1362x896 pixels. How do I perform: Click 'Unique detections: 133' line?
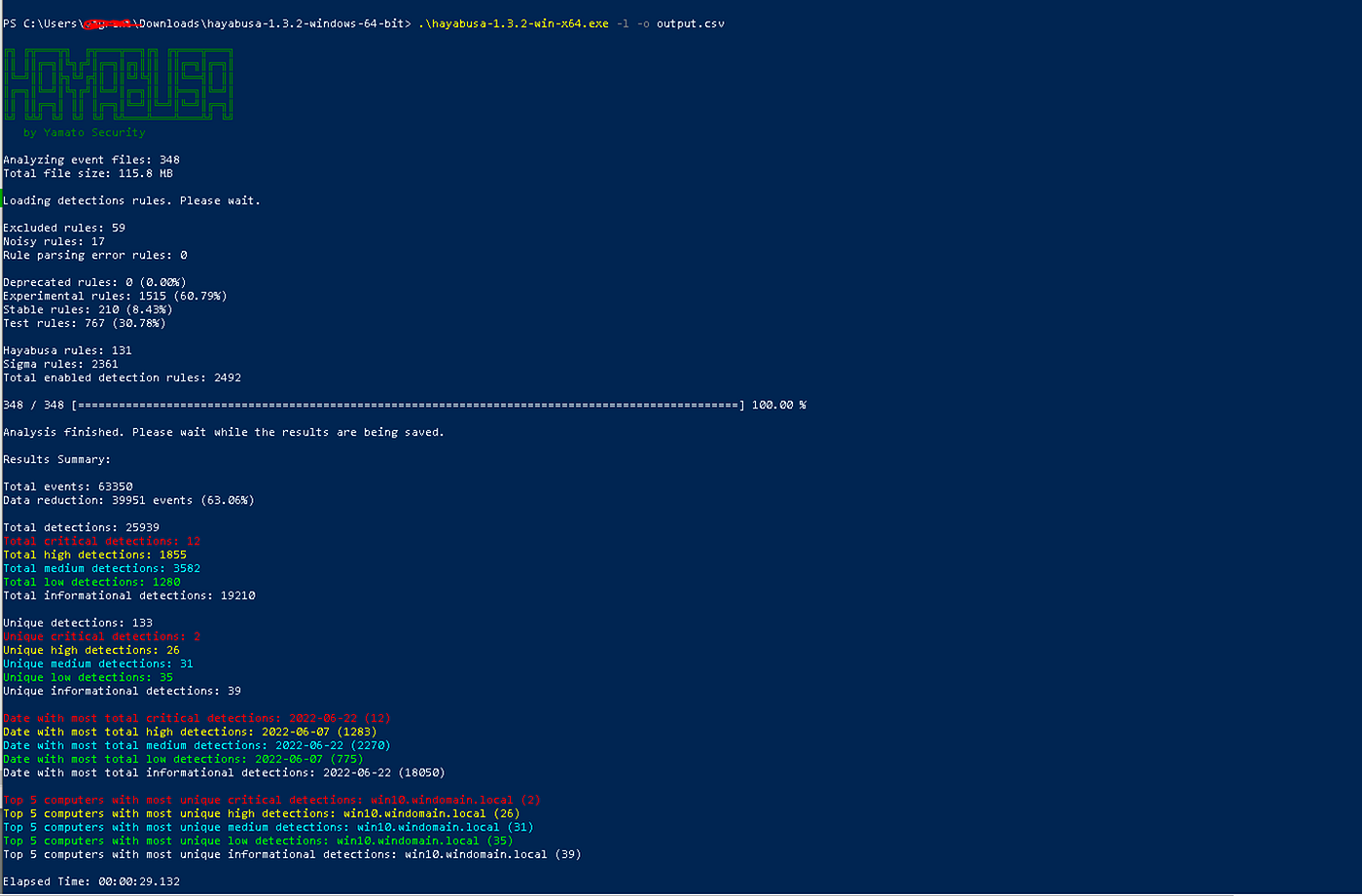(78, 623)
